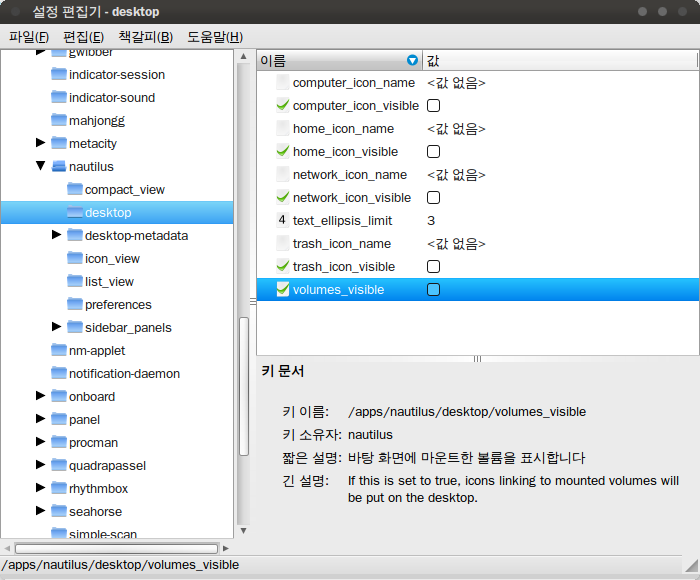The height and width of the screenshot is (580, 700).
Task: Click the tree scrollbar down arrow
Action: [243, 531]
